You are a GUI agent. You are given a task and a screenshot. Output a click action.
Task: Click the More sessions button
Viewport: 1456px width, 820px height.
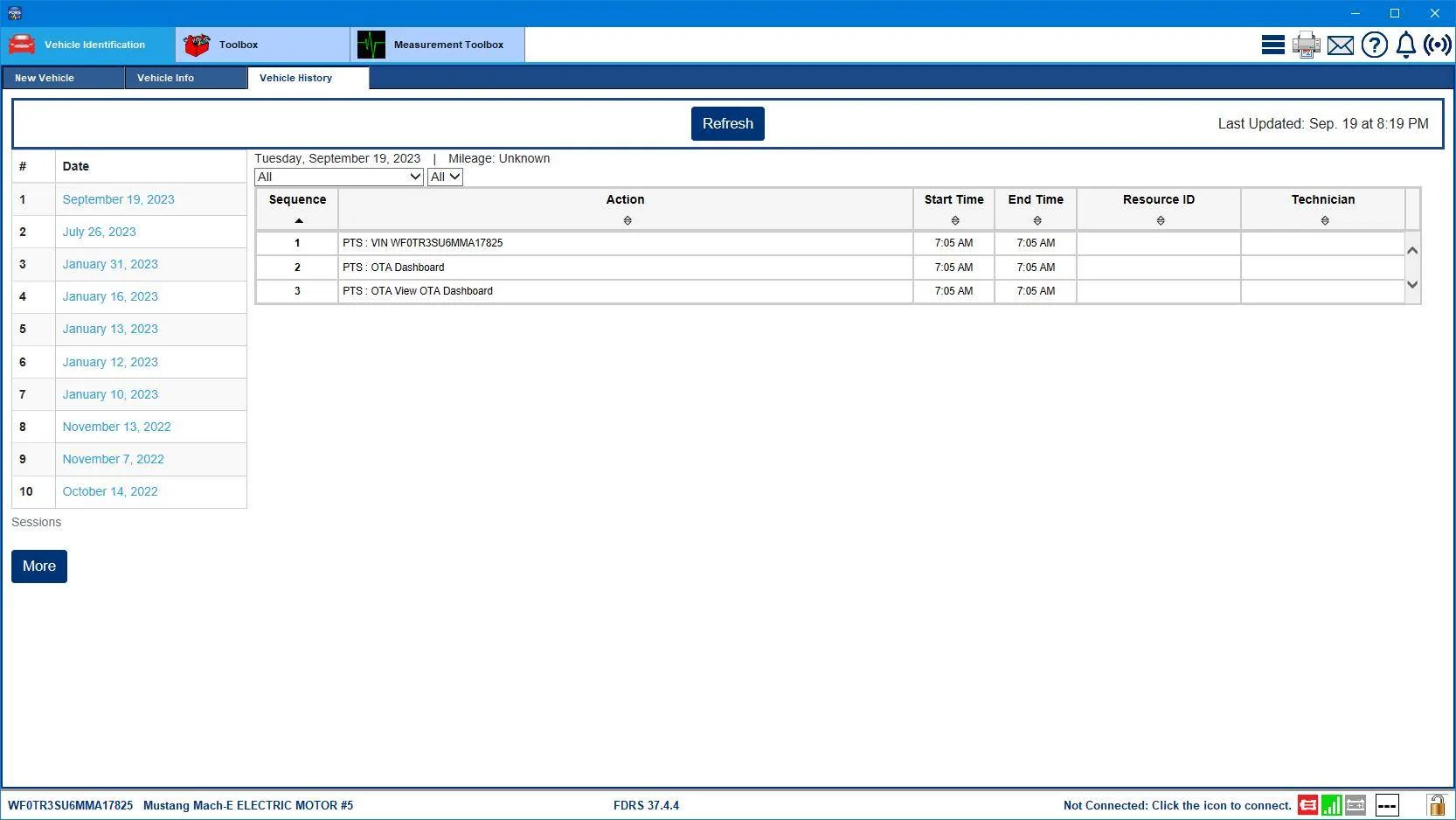39,566
